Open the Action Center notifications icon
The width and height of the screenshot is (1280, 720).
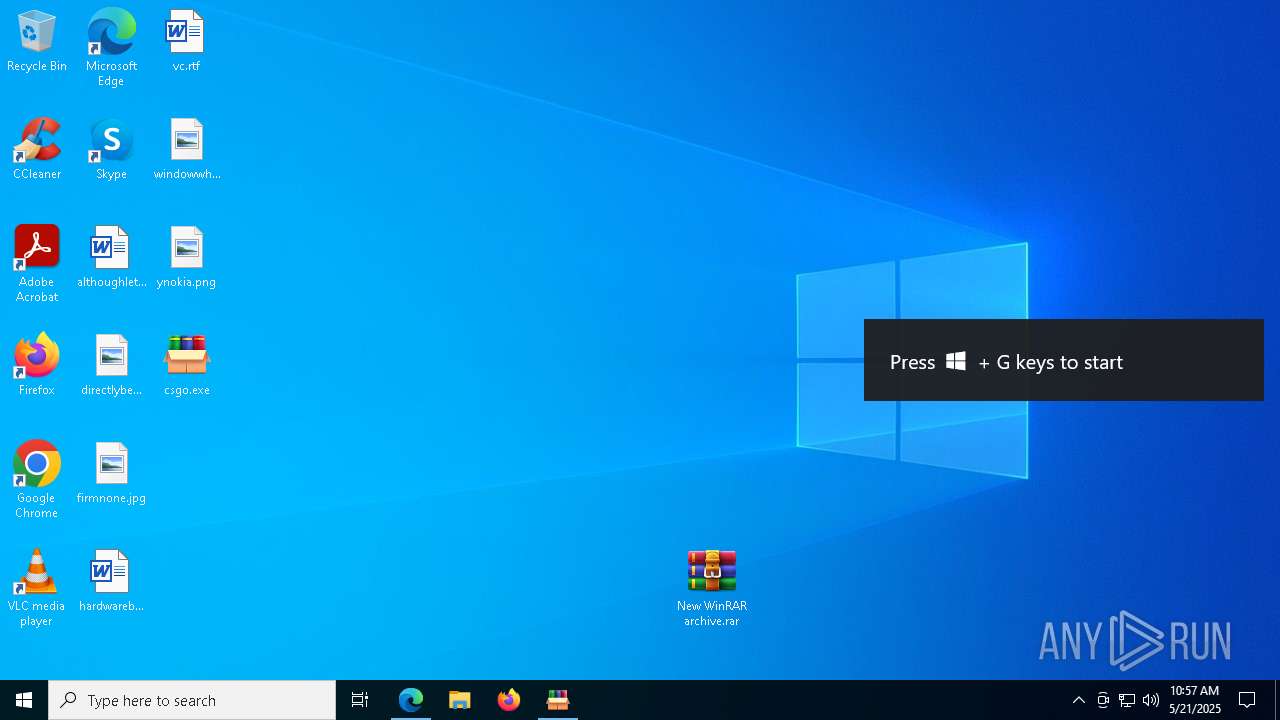click(1248, 700)
